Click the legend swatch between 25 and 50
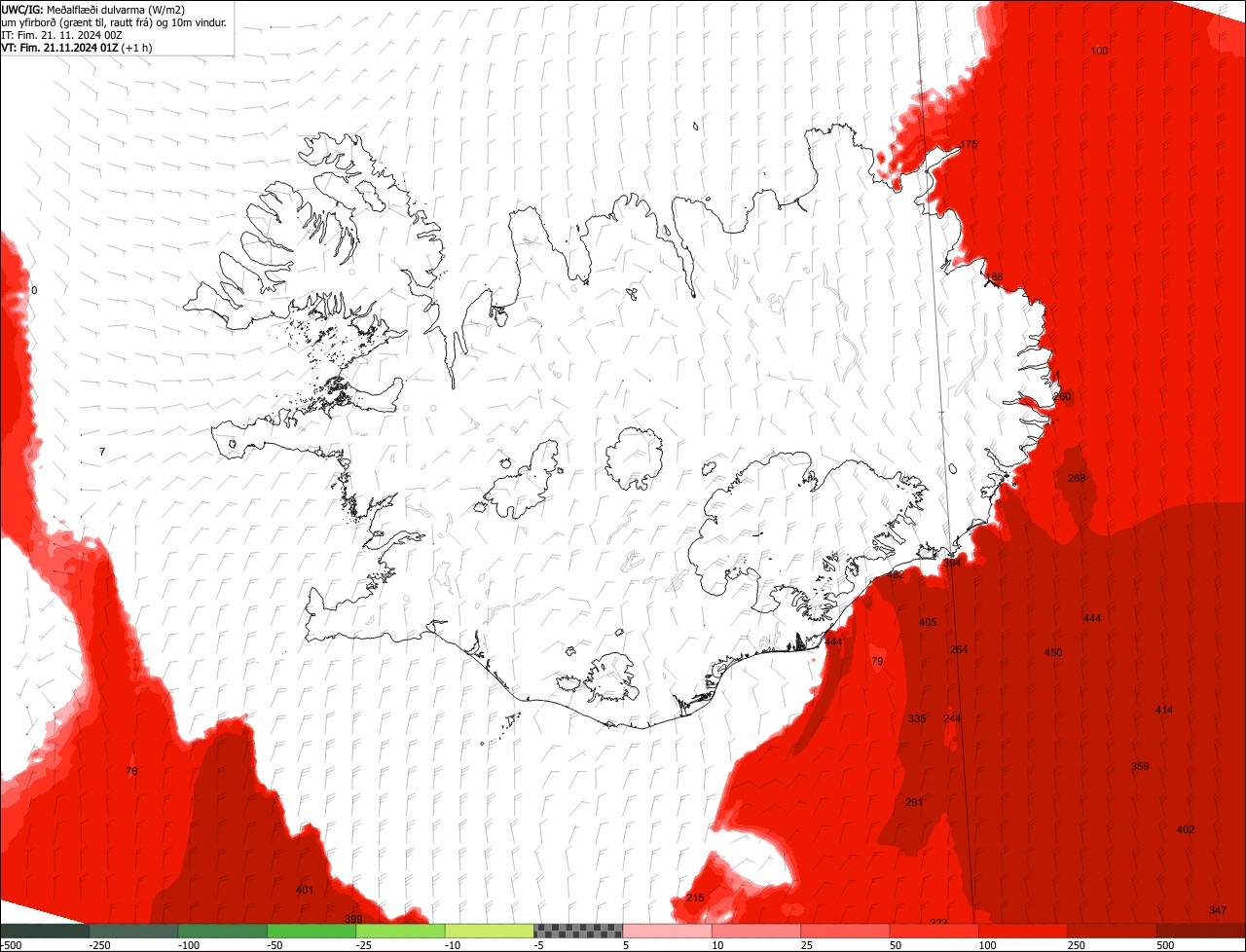The height and width of the screenshot is (952, 1246). (x=846, y=931)
